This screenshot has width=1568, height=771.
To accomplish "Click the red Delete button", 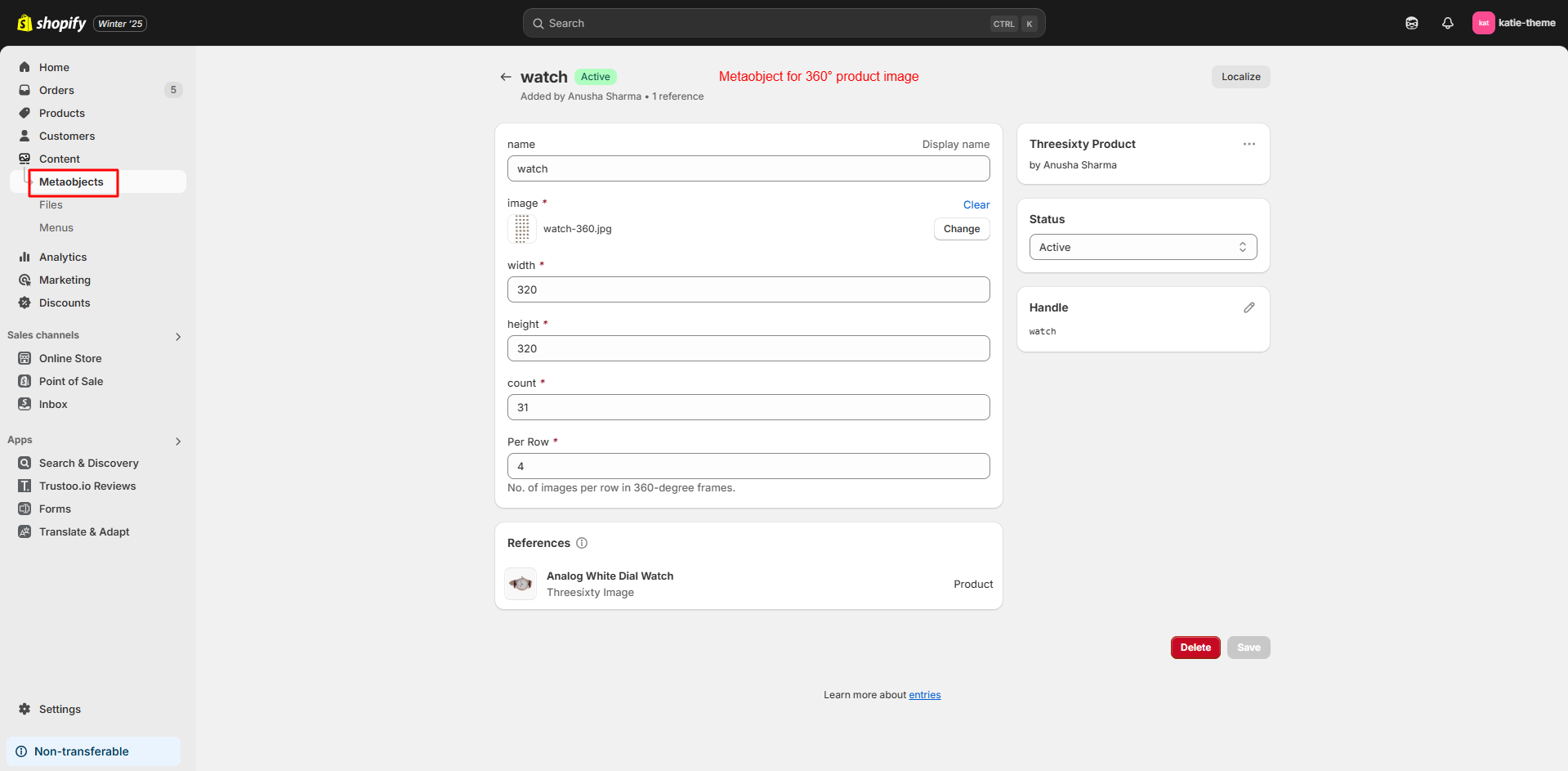I will tap(1195, 648).
